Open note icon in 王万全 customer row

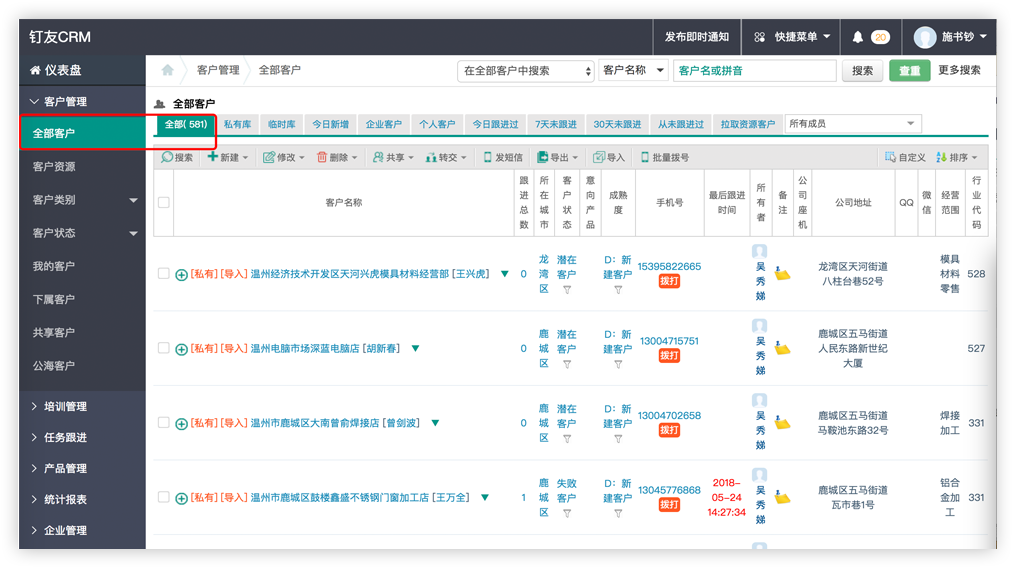tap(782, 497)
